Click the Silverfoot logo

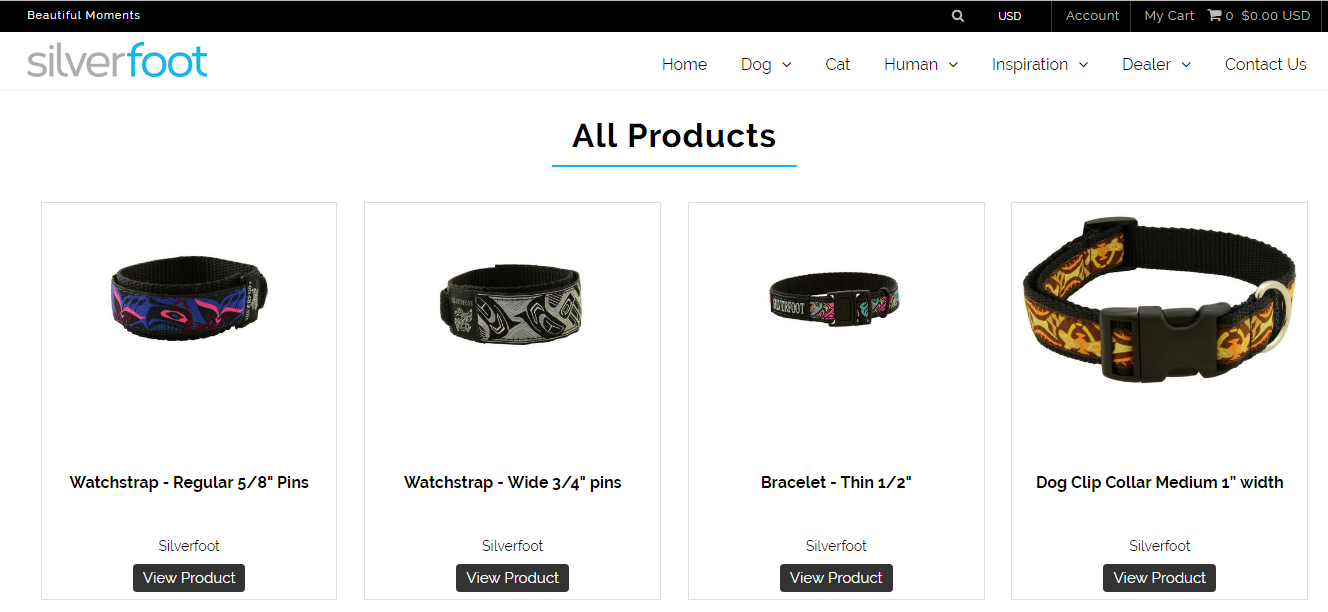tap(117, 60)
